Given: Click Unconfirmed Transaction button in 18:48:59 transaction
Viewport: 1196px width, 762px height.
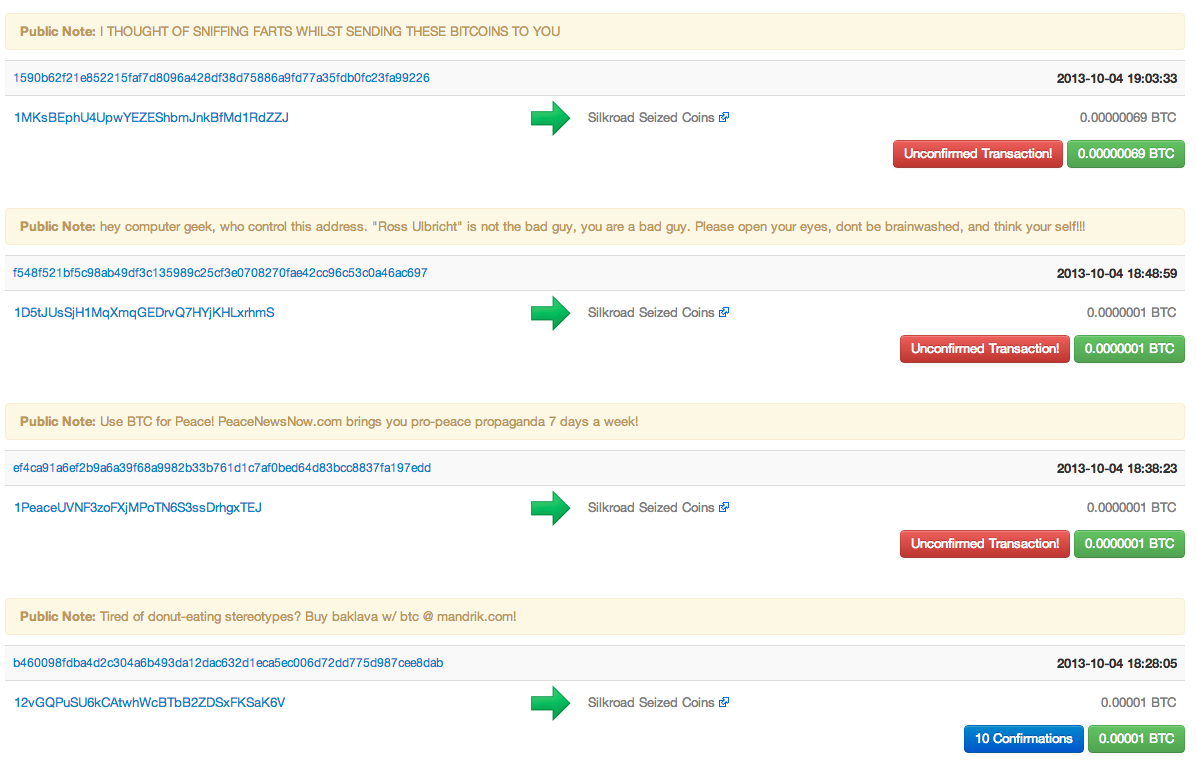Looking at the screenshot, I should pyautogui.click(x=985, y=349).
